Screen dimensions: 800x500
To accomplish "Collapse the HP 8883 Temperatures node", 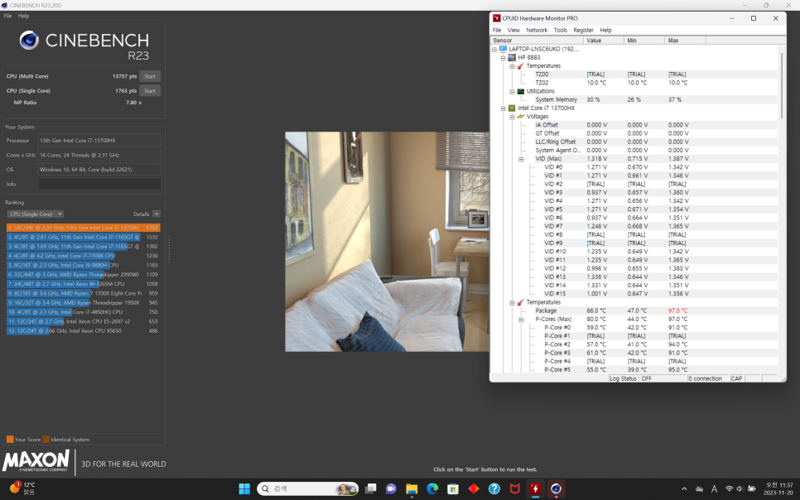I will pyautogui.click(x=512, y=66).
